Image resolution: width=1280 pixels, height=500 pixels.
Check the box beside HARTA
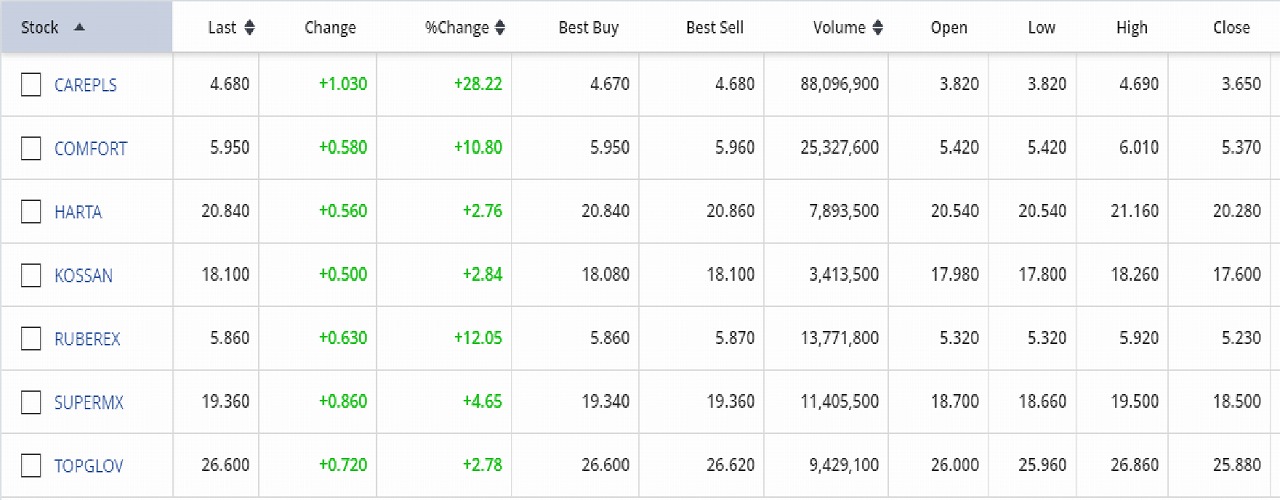pos(31,212)
